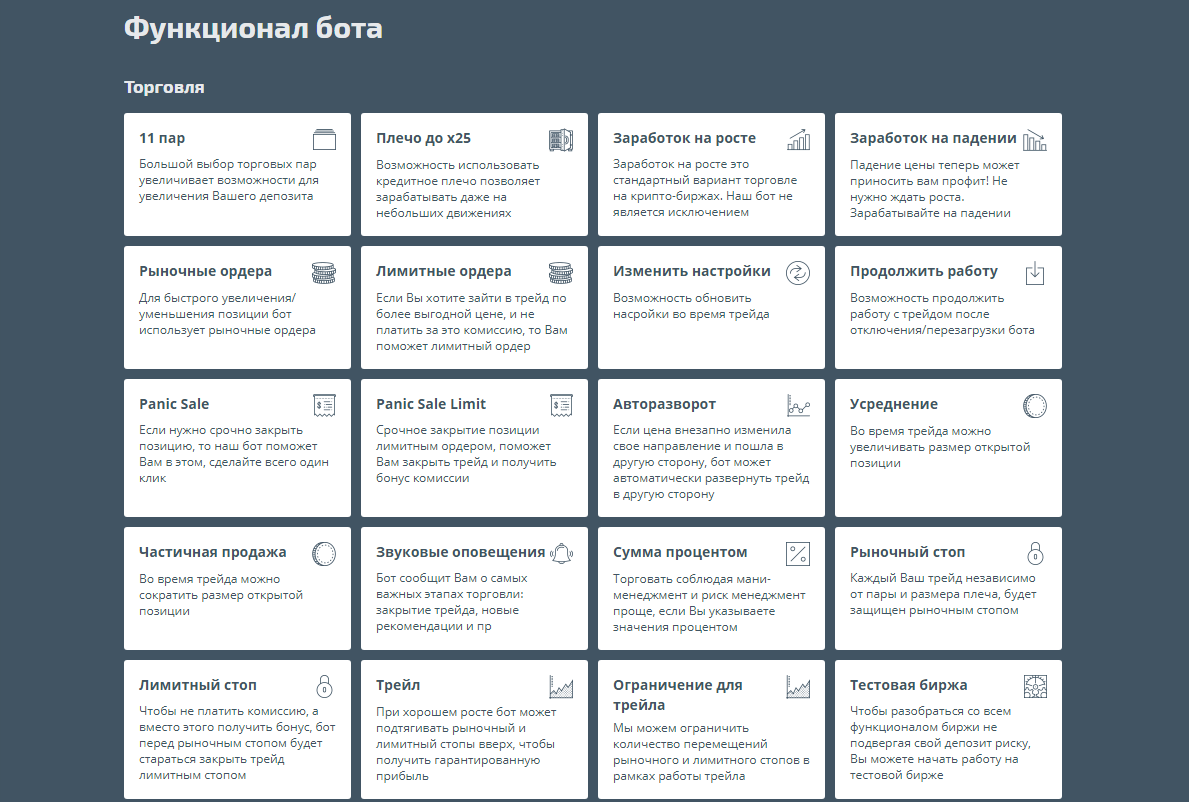This screenshot has width=1189, height=802.
Task: Click the wallet icon on 11 пар card
Action: [x=323, y=139]
